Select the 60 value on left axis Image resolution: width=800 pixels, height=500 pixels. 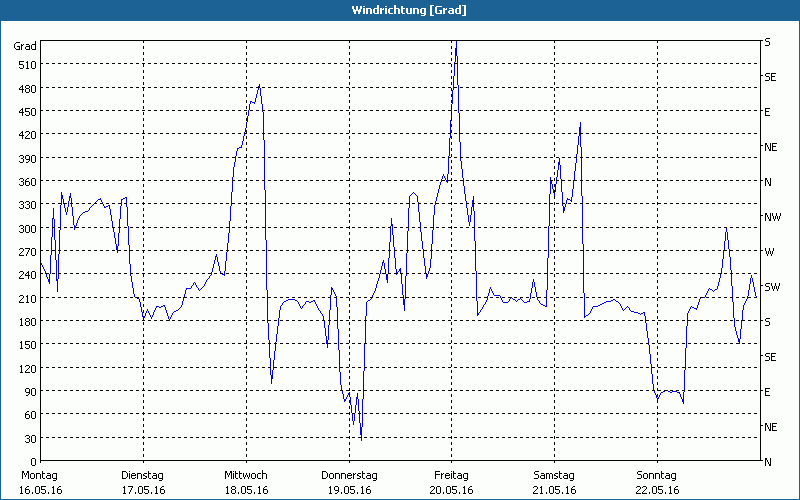pyautogui.click(x=31, y=415)
